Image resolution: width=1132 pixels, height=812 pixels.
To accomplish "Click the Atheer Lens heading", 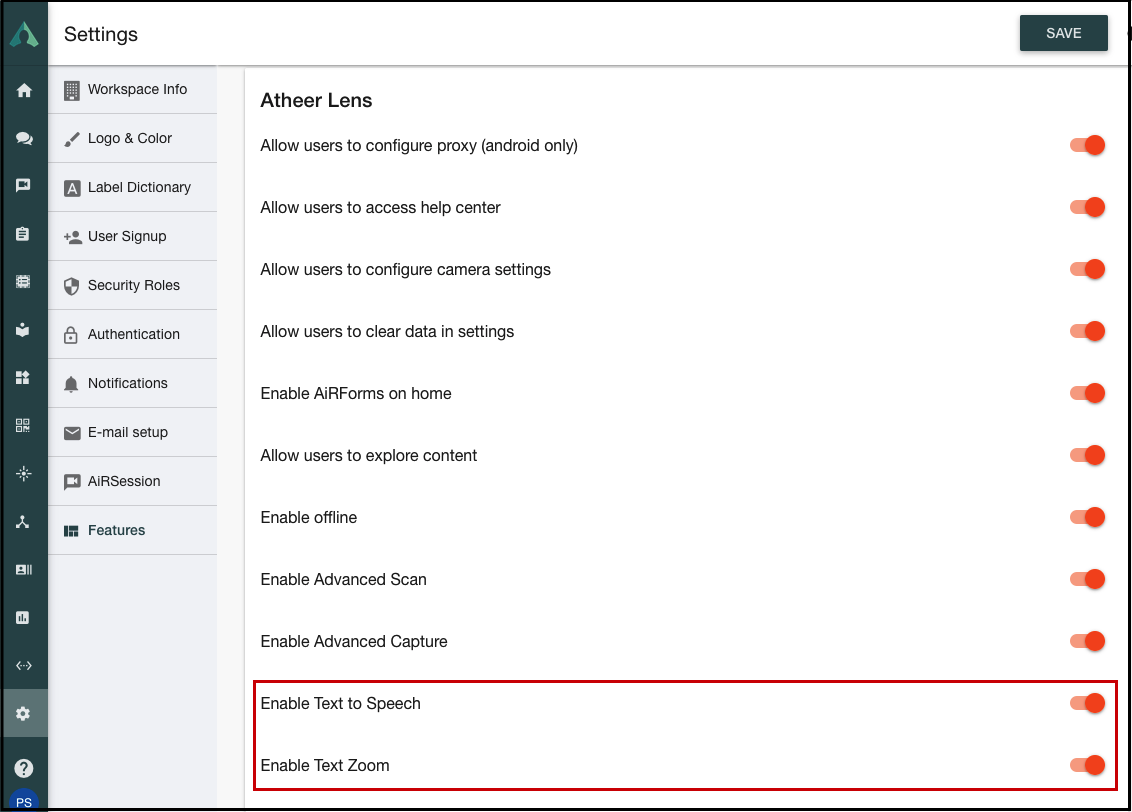I will coord(316,100).
